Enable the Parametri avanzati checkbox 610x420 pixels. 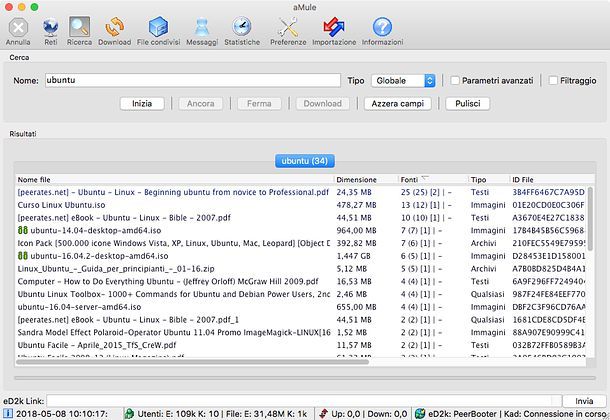click(x=456, y=80)
